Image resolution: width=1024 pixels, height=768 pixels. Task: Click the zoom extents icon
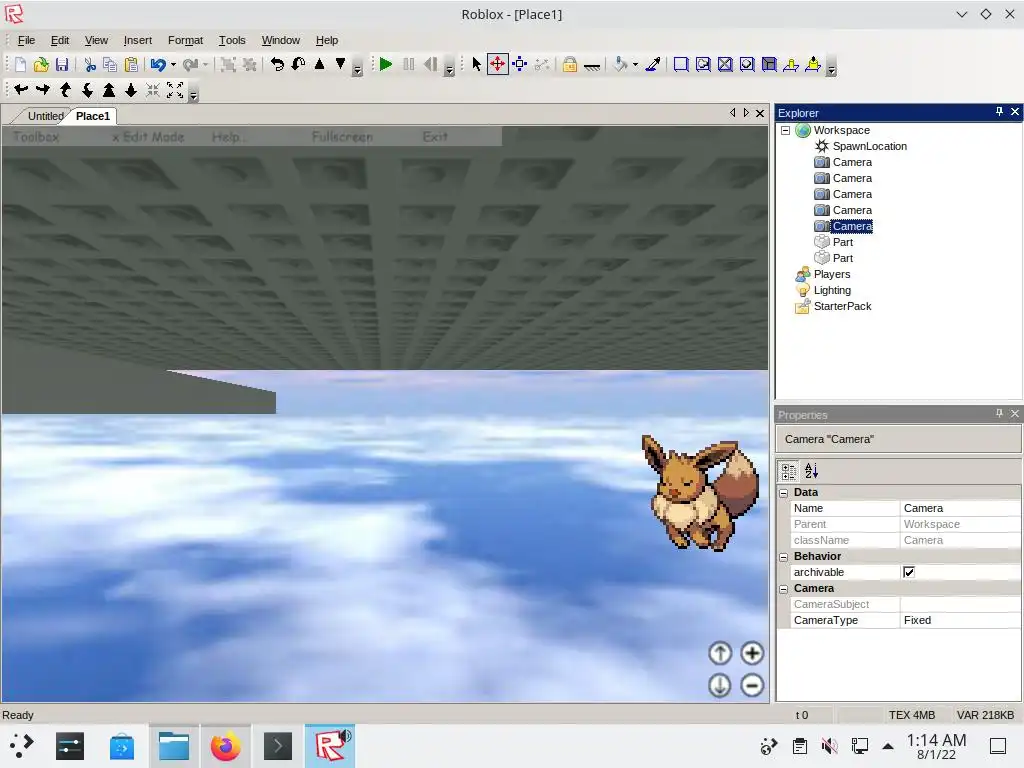point(175,90)
